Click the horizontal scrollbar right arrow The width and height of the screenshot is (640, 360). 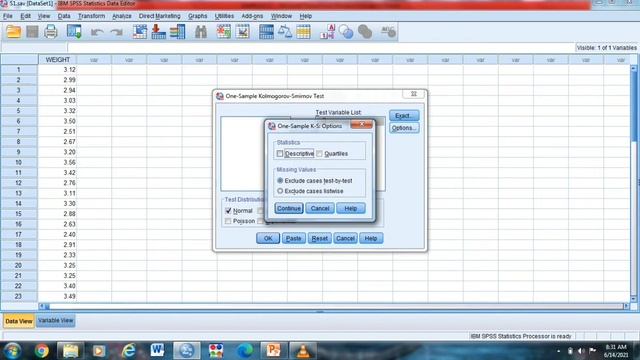[x=626, y=306]
